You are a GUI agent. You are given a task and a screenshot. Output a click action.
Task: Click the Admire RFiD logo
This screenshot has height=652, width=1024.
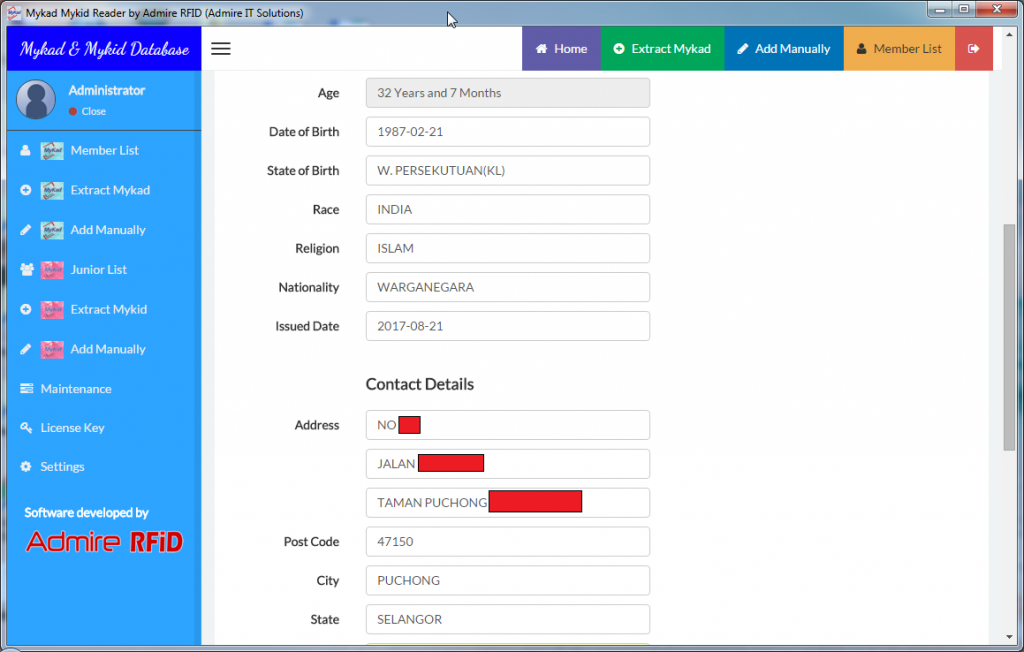[x=104, y=542]
